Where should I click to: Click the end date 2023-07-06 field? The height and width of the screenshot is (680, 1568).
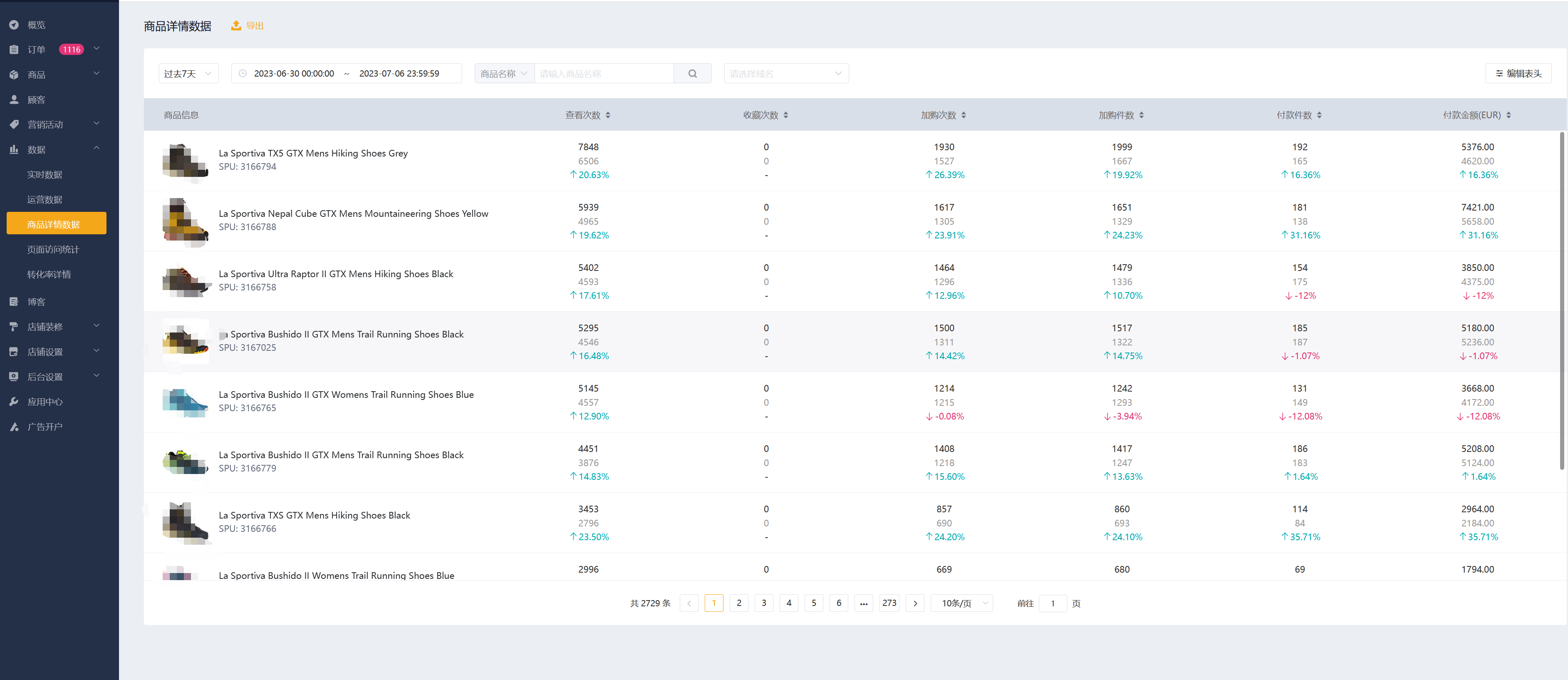(x=399, y=74)
